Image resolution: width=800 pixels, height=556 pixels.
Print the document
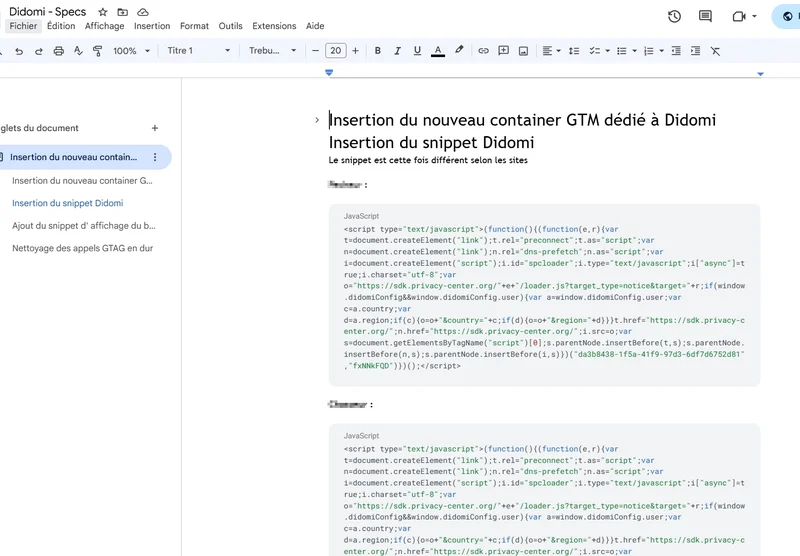(59, 51)
